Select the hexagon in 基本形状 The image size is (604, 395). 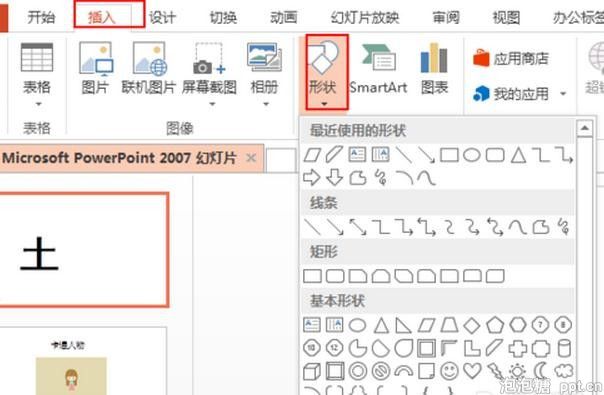pyautogui.click(x=518, y=325)
